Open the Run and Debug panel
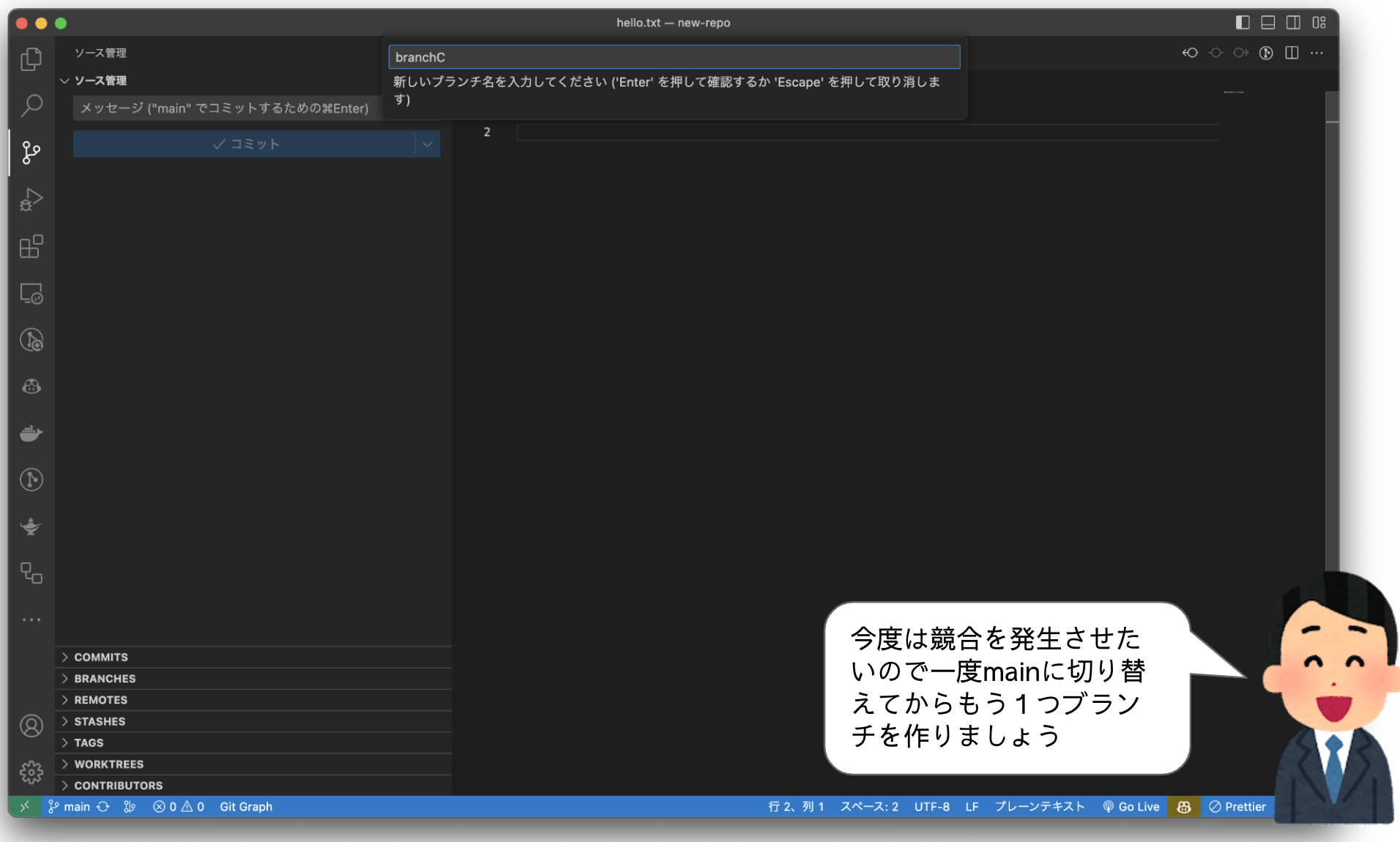 pos(31,199)
